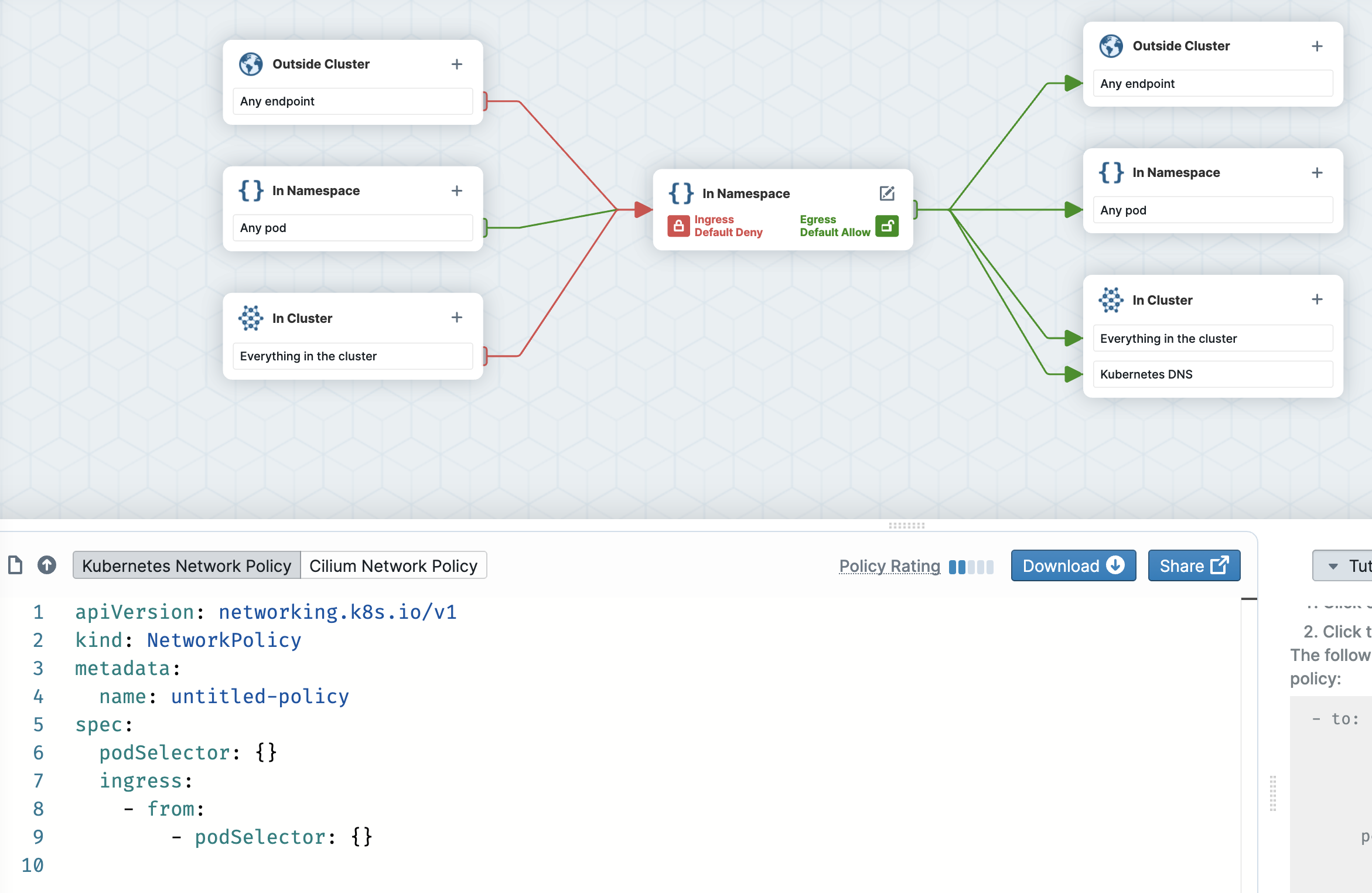Click the plus icon on left In Namespace card

(457, 190)
